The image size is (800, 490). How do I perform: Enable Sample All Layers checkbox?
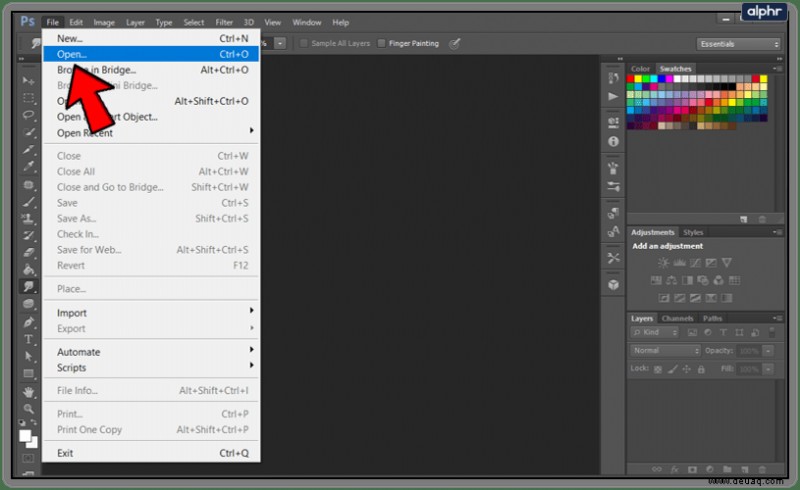(x=304, y=43)
